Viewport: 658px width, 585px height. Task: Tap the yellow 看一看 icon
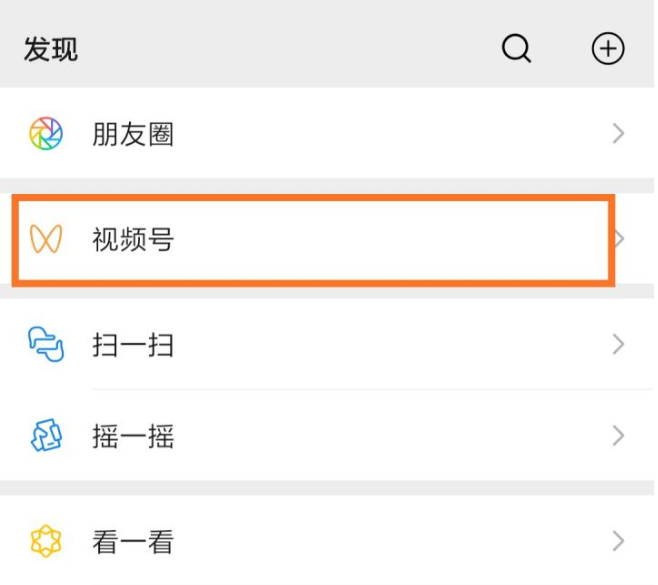[x=46, y=542]
